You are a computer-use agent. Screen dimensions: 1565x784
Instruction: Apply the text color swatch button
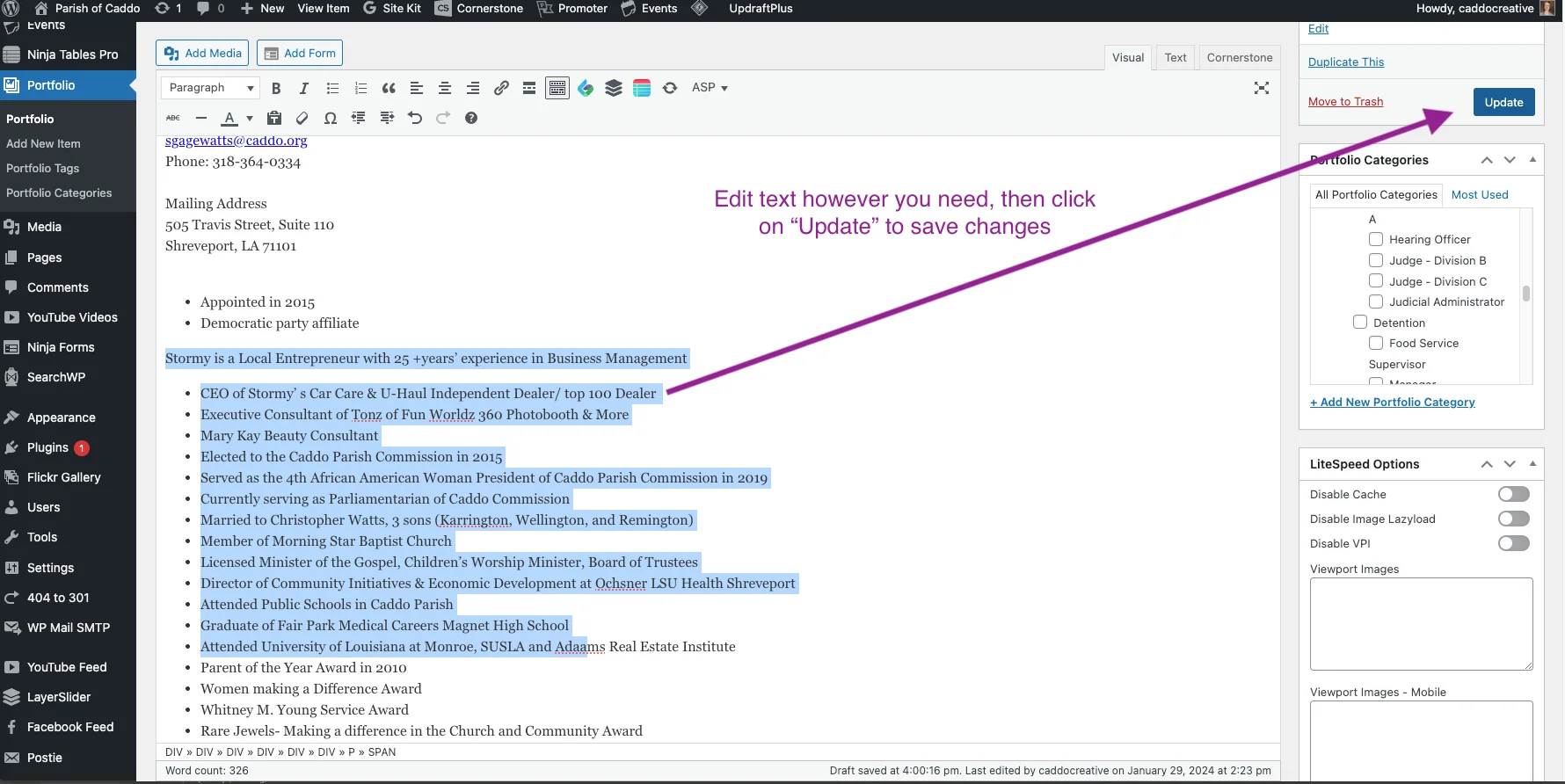click(229, 118)
